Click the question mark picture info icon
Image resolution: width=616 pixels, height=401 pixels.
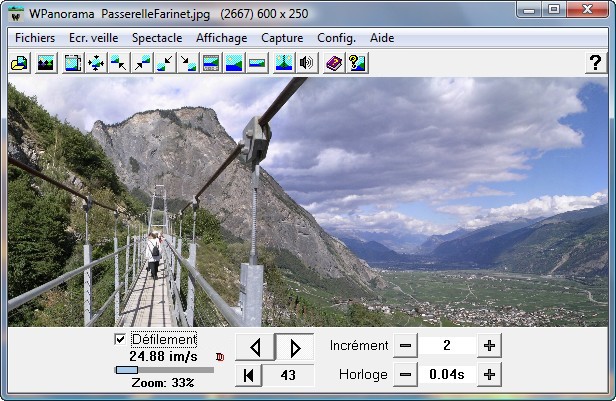point(357,63)
